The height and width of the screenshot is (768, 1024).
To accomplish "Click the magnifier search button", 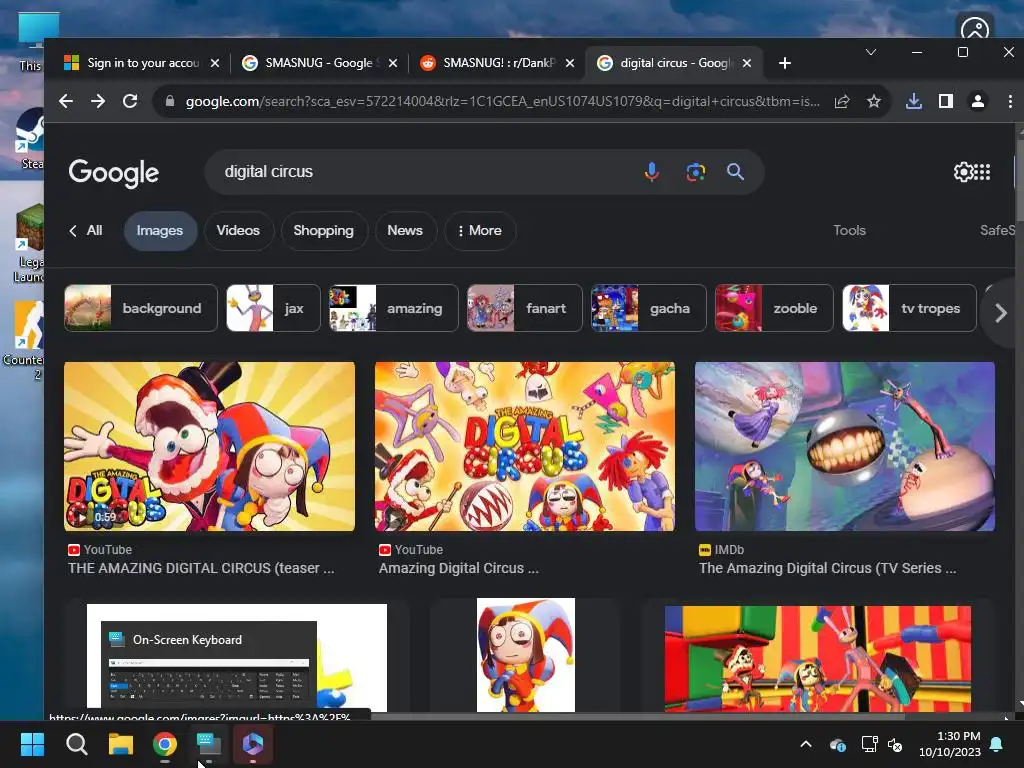I will click(735, 172).
